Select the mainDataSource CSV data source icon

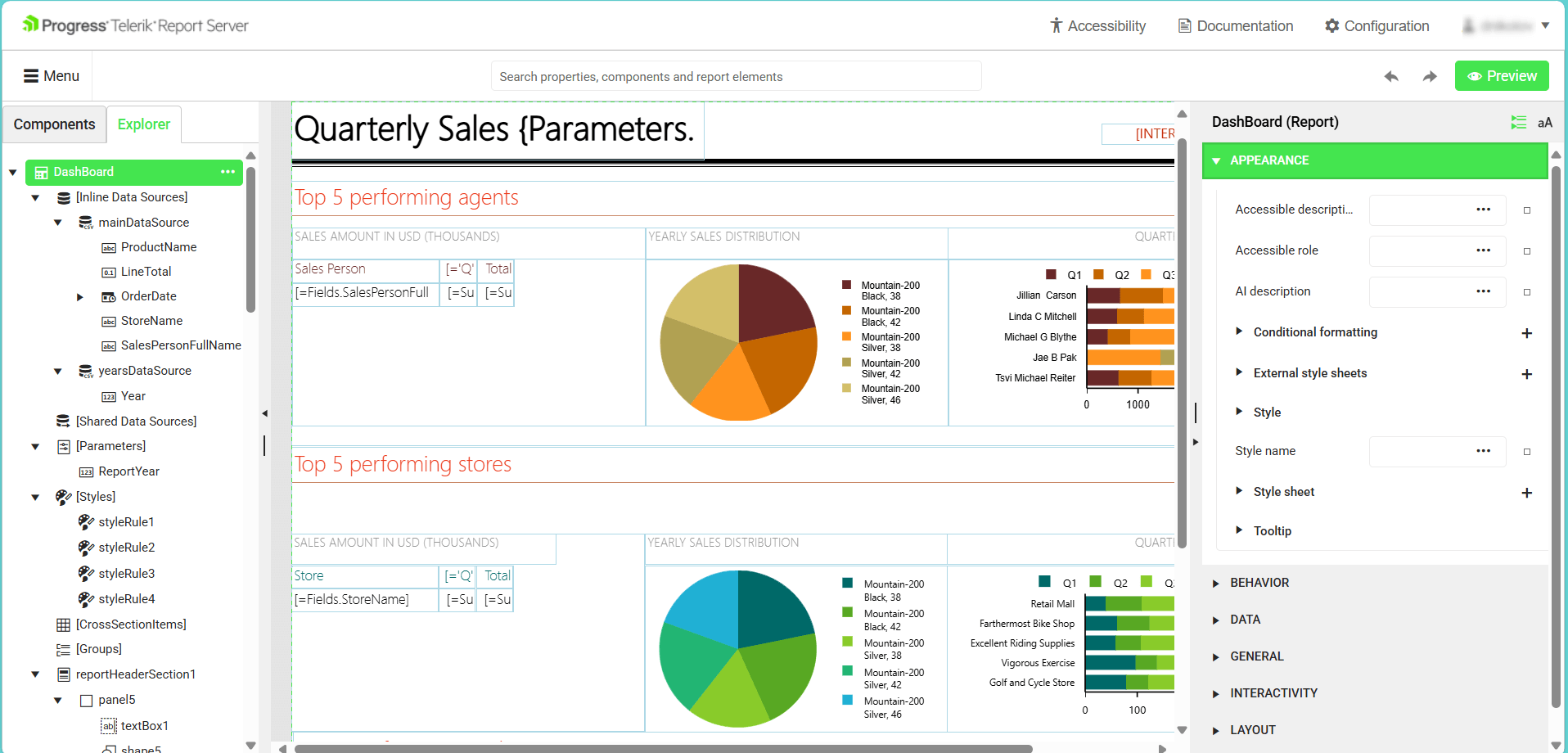pos(85,222)
